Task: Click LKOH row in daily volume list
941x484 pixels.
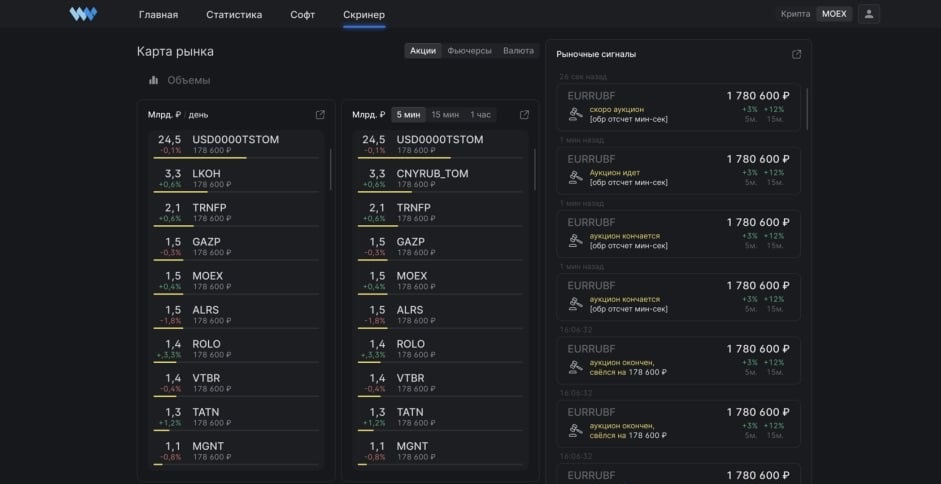Action: click(x=238, y=178)
